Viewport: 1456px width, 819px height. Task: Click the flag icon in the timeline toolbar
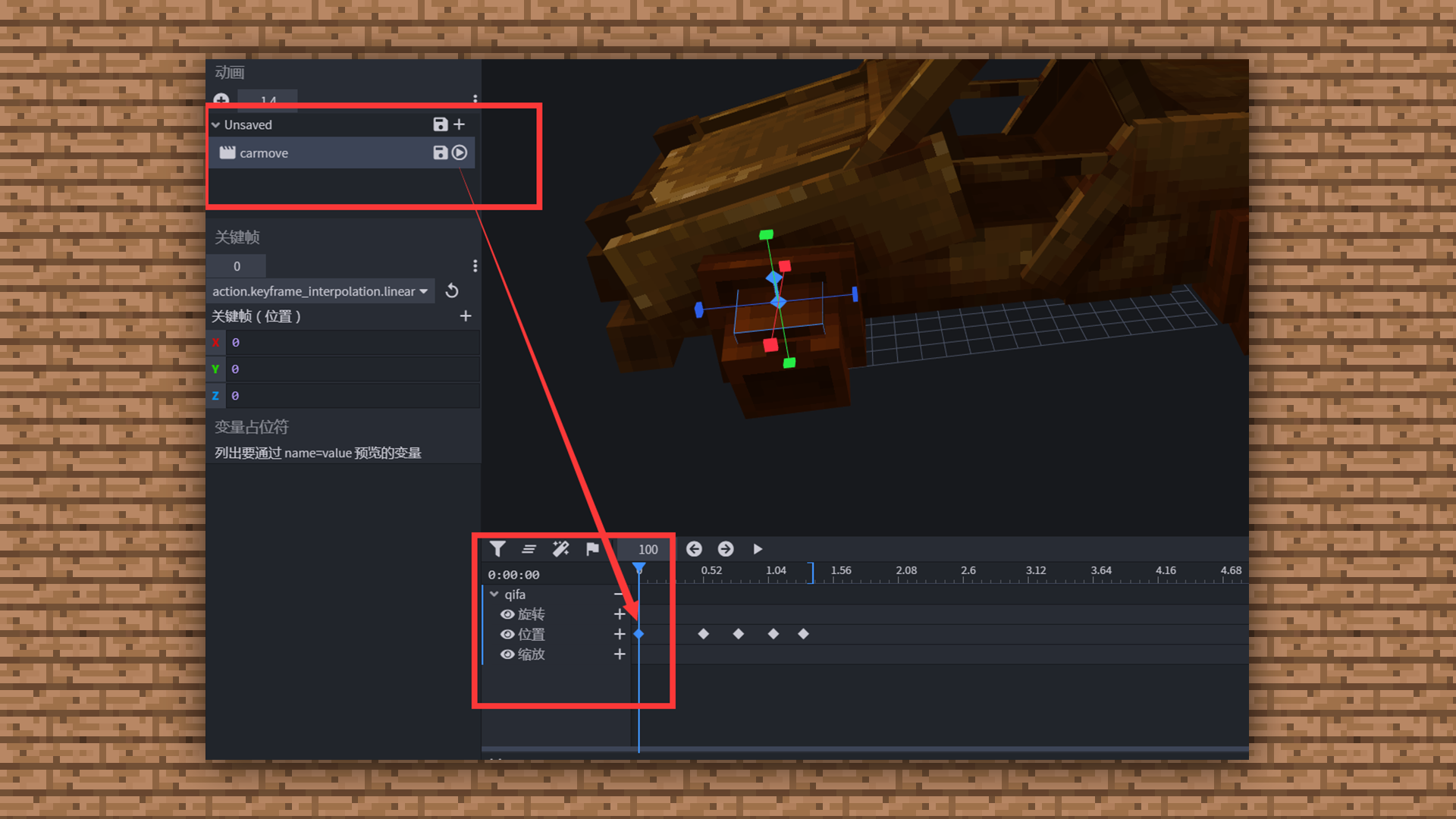click(592, 548)
